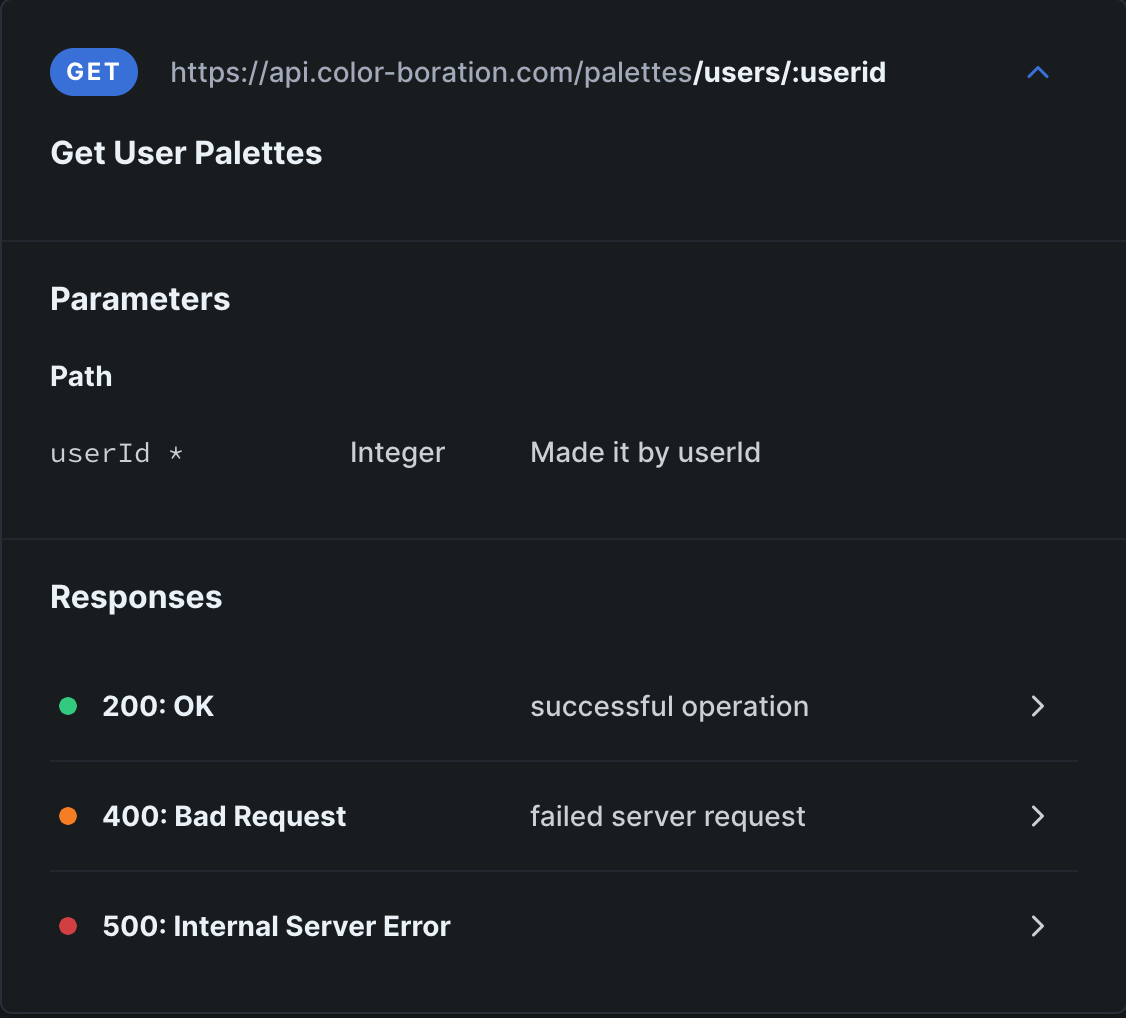Viewport: 1126px width, 1018px height.
Task: Open the 200: OK response row
Action: 158,706
